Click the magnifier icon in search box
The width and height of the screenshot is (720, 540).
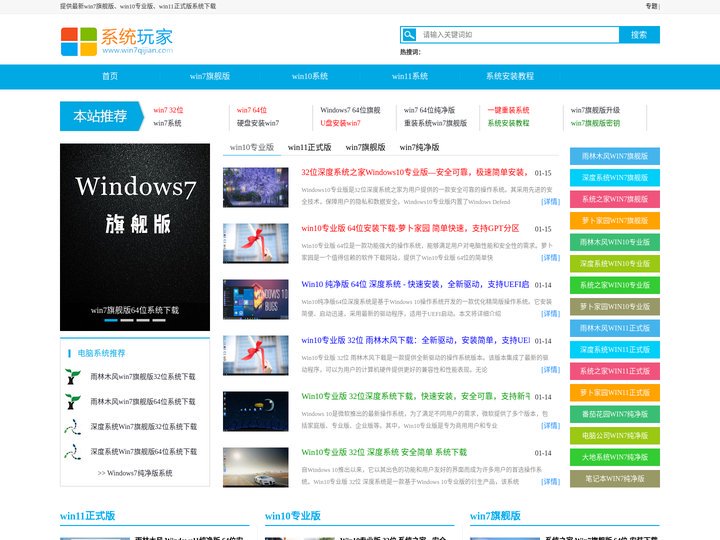point(409,34)
